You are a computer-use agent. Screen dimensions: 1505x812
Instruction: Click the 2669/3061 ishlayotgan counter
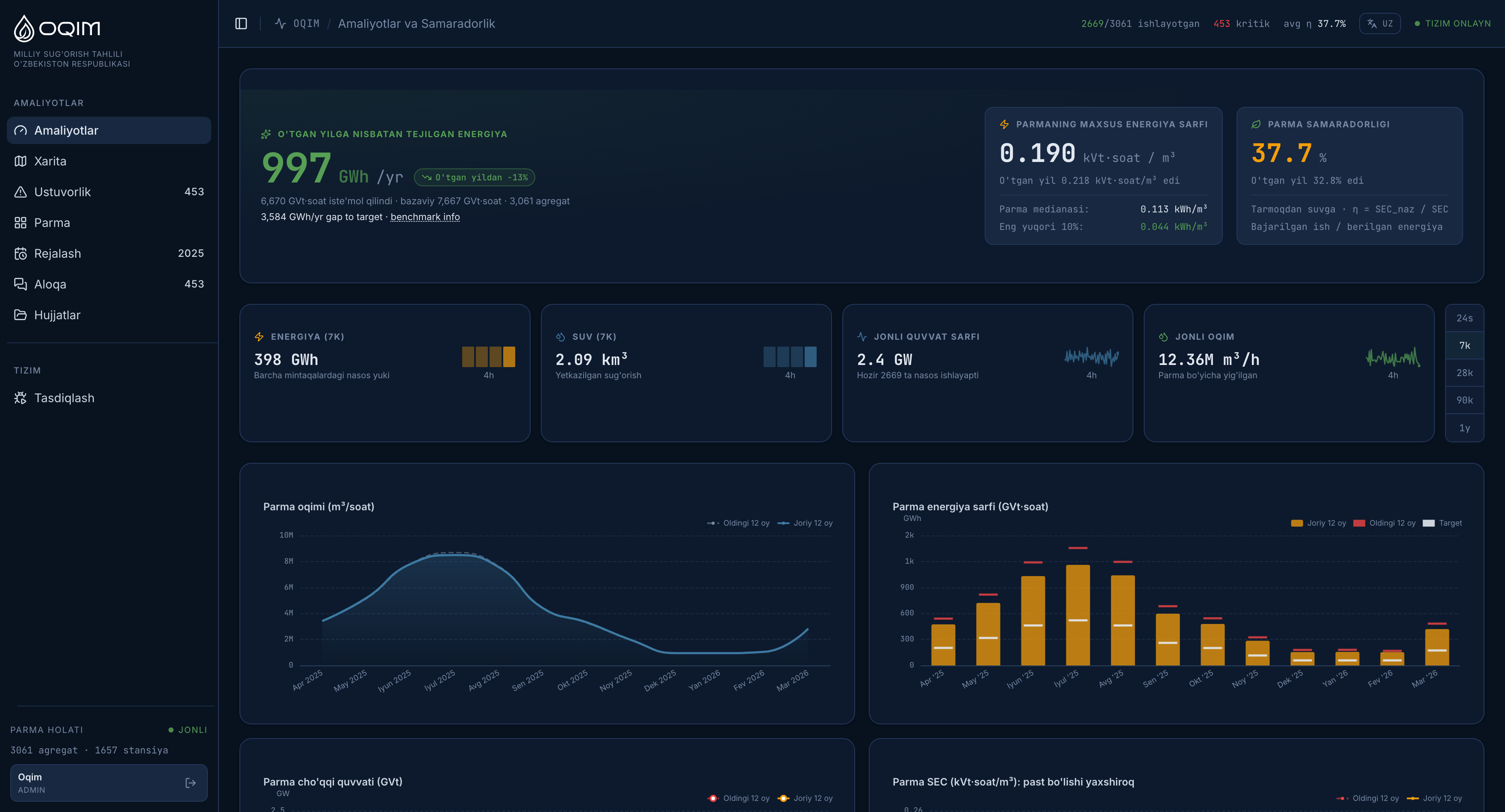pos(1140,24)
